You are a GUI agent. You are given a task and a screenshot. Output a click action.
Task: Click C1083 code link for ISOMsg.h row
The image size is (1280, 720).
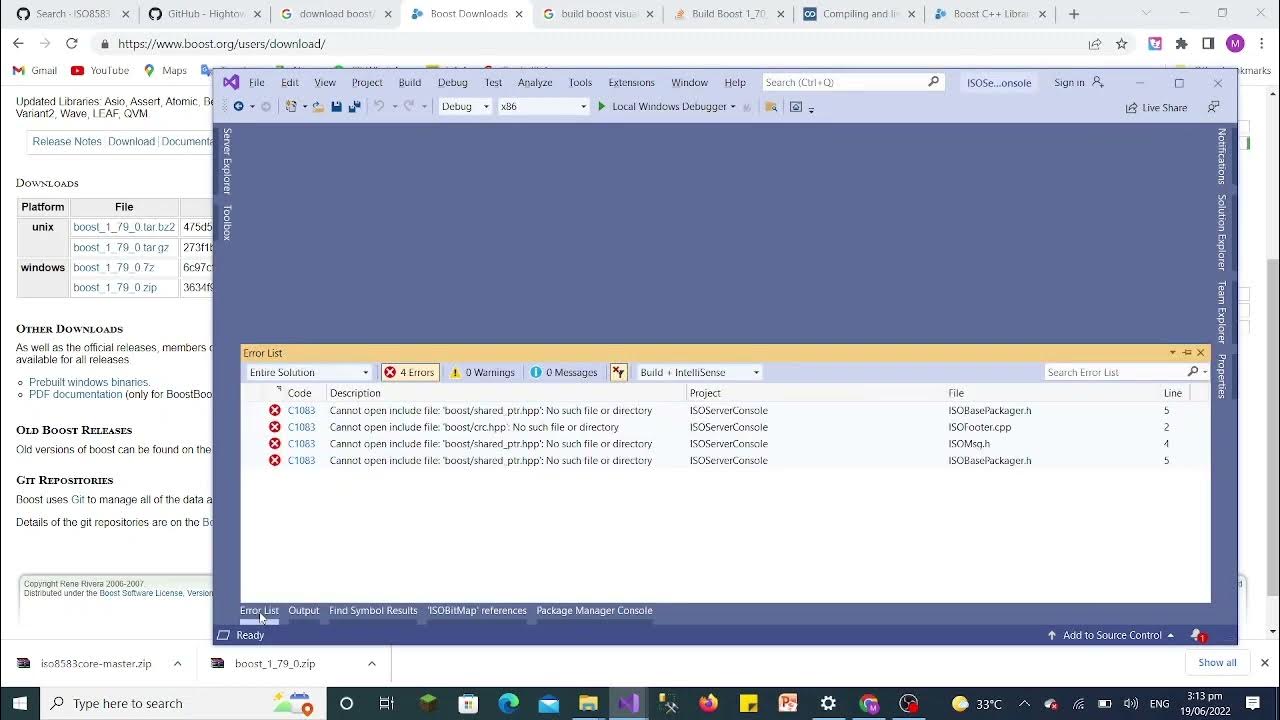click(x=301, y=444)
